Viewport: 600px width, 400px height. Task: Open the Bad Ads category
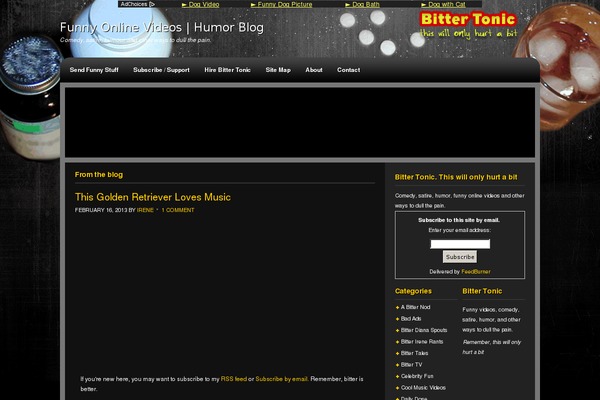pyautogui.click(x=411, y=318)
